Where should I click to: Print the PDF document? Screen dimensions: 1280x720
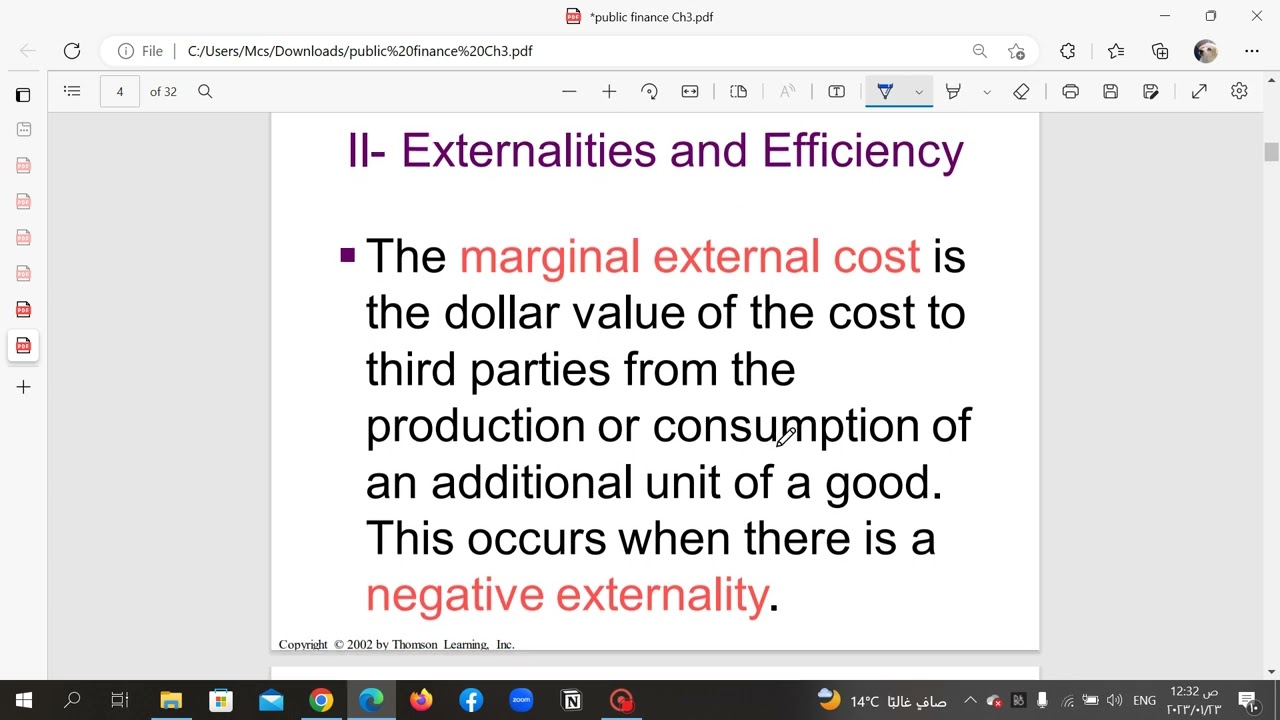[1071, 91]
